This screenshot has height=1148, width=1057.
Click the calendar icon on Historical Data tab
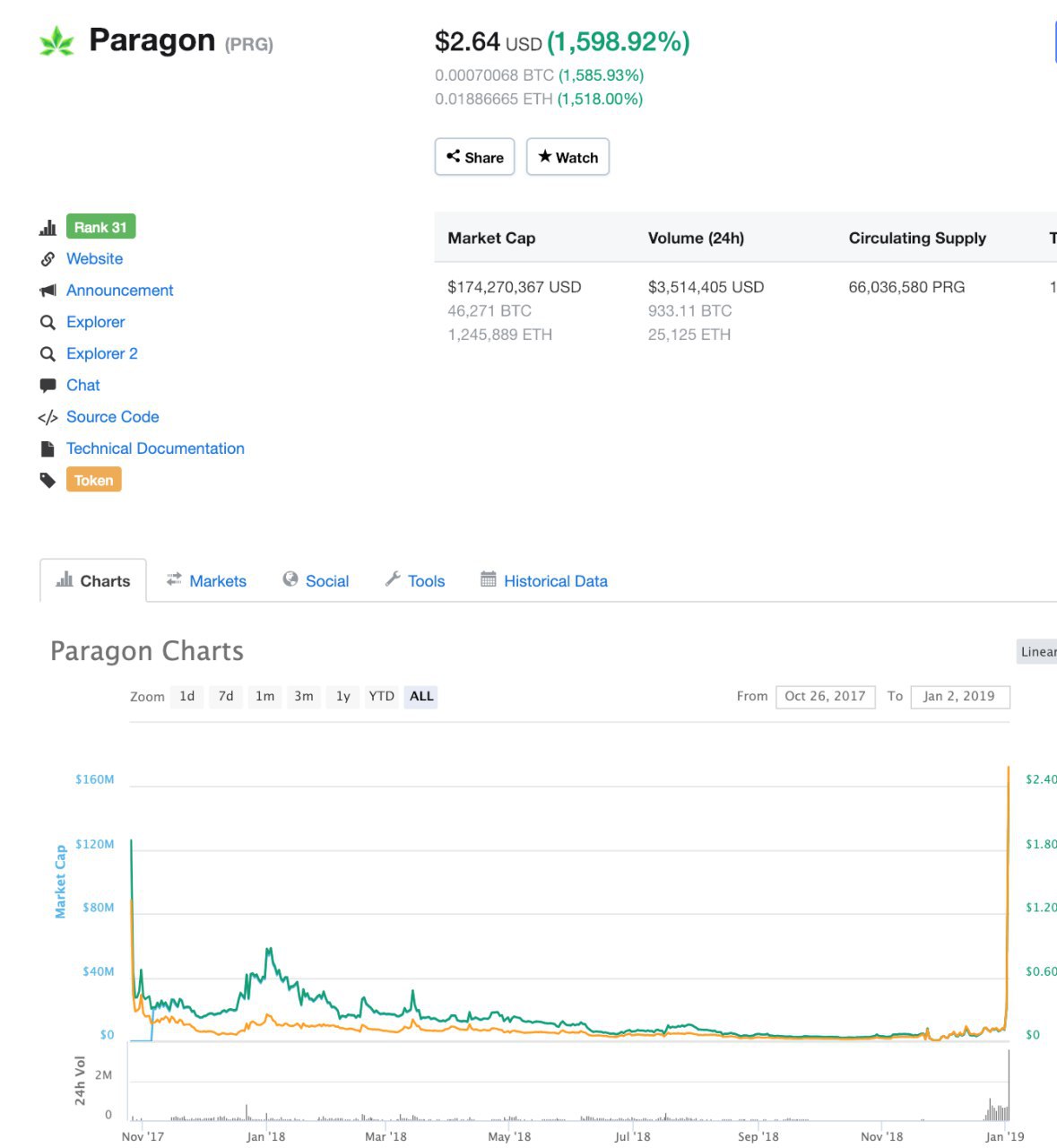(x=488, y=579)
